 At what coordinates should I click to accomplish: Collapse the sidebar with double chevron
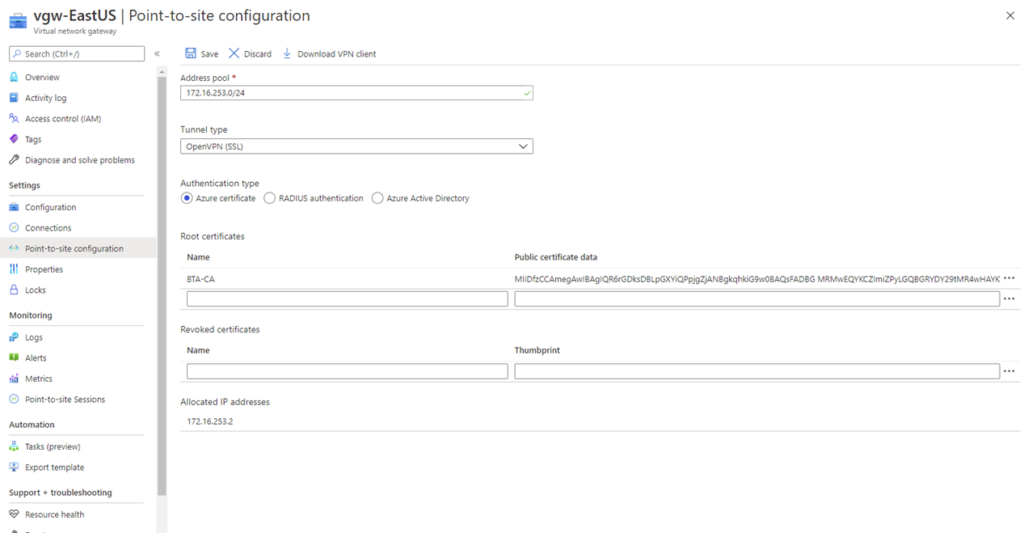tap(157, 54)
